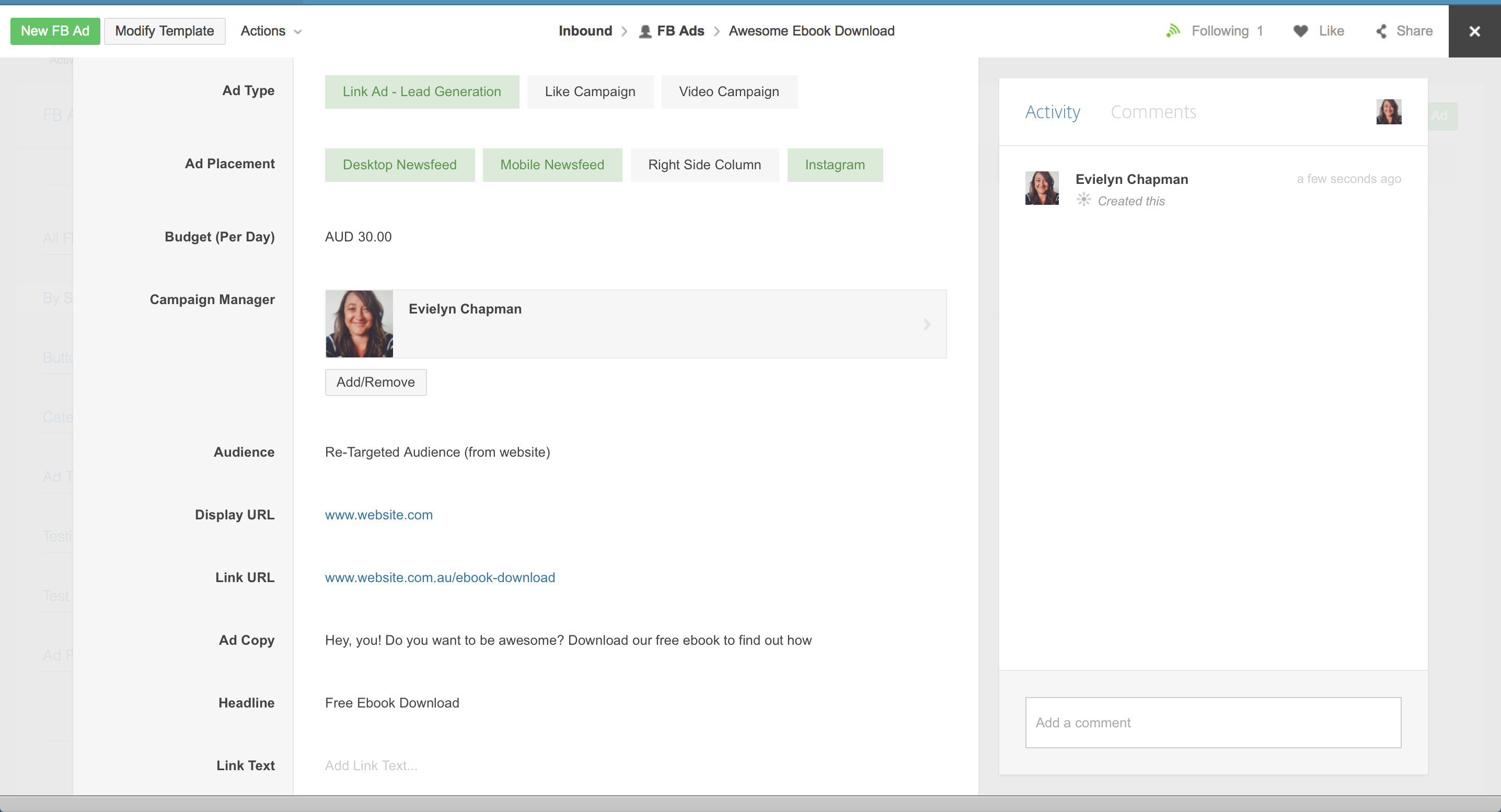Click Evielyn Chapman's avatar in activity feed
Image resolution: width=1501 pixels, height=812 pixels.
click(x=1041, y=188)
